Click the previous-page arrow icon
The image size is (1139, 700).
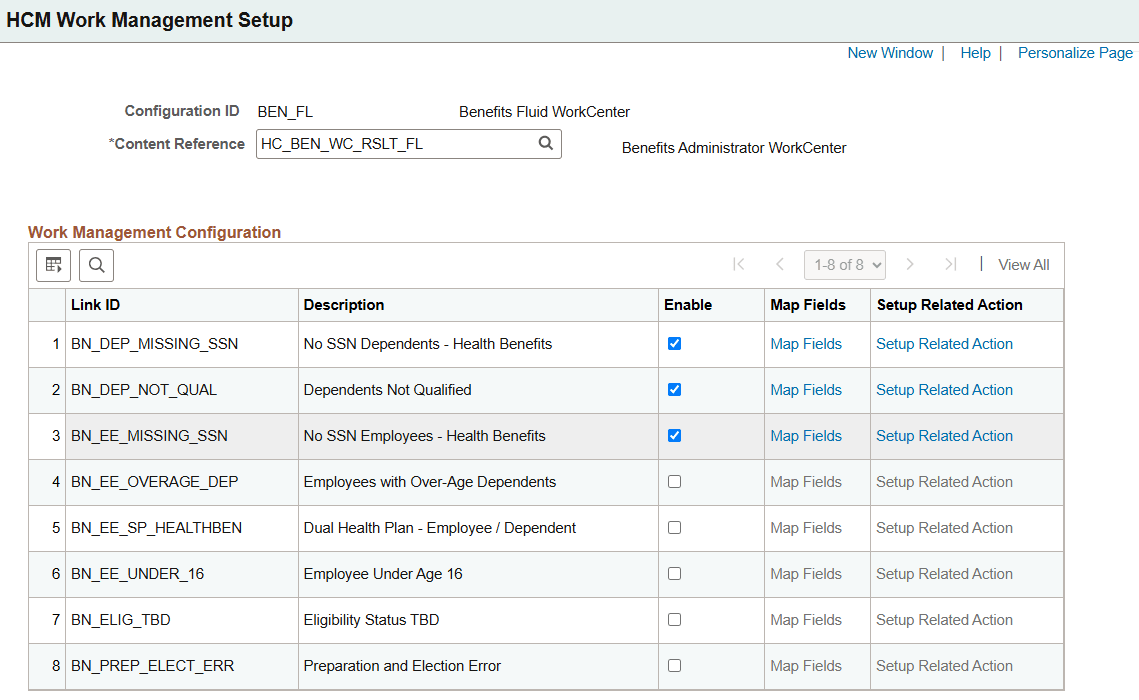click(x=779, y=264)
